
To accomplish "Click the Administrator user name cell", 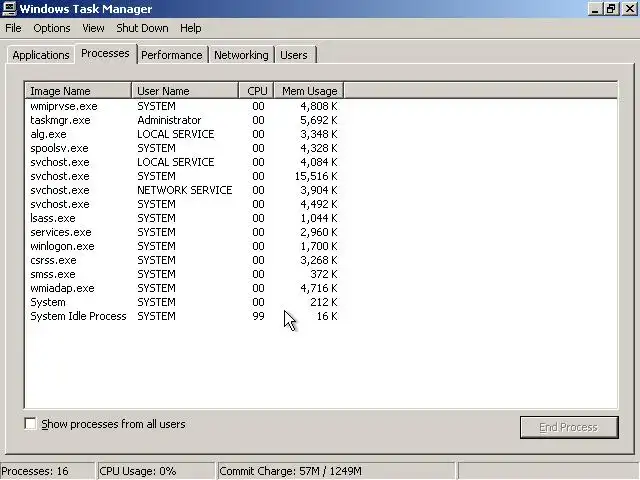I will tap(169, 120).
